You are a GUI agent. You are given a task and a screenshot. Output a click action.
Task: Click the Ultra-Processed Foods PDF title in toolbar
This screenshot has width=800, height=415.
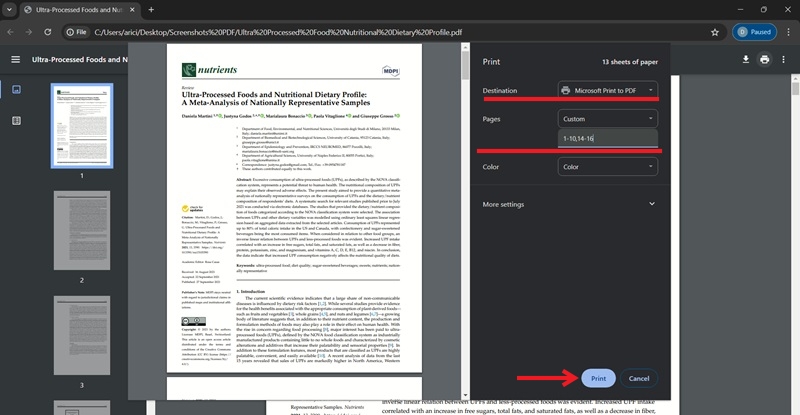coord(80,60)
